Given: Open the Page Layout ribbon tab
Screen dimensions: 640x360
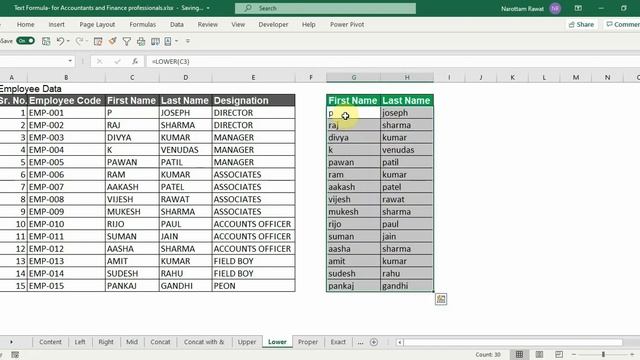Looking at the screenshot, I should point(97,24).
